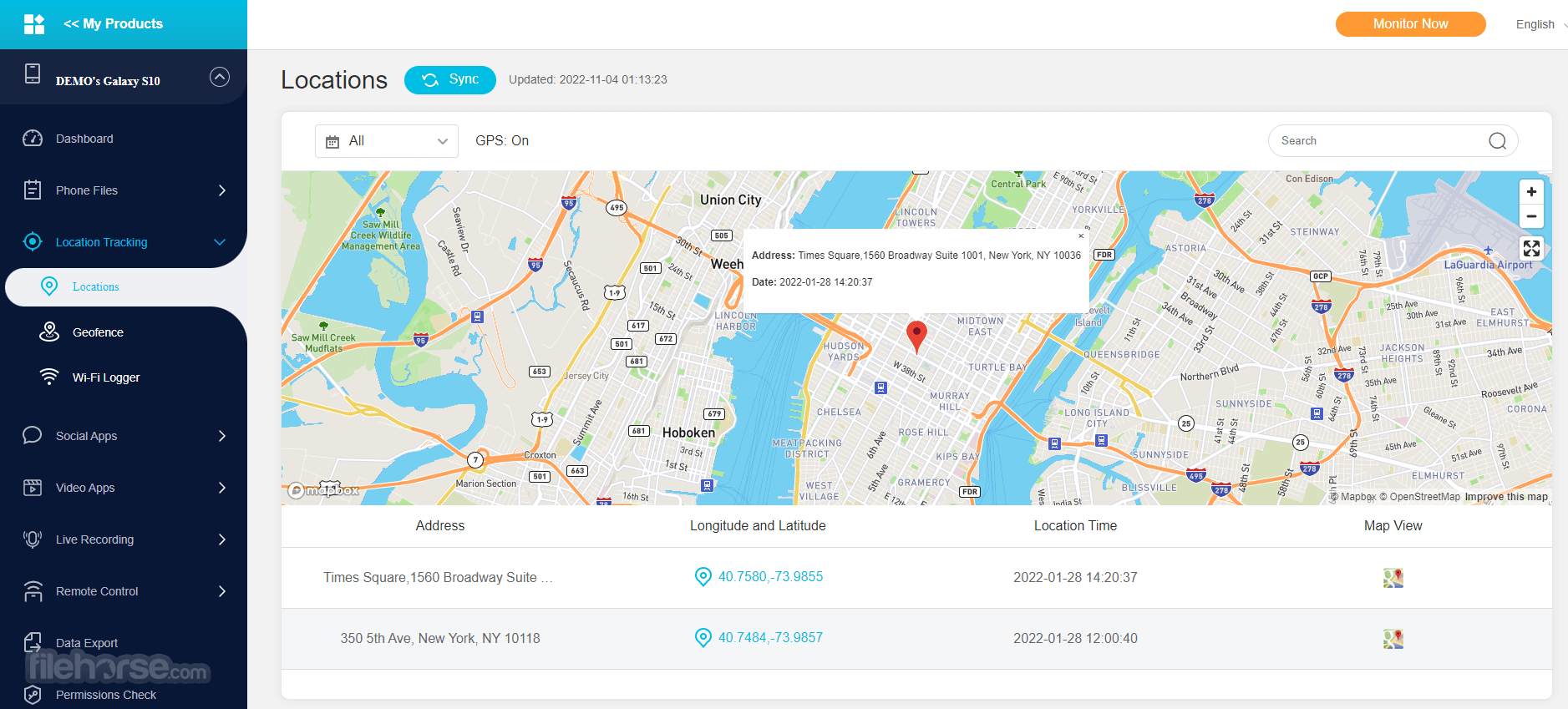Click the Geofence icon

pyautogui.click(x=49, y=332)
